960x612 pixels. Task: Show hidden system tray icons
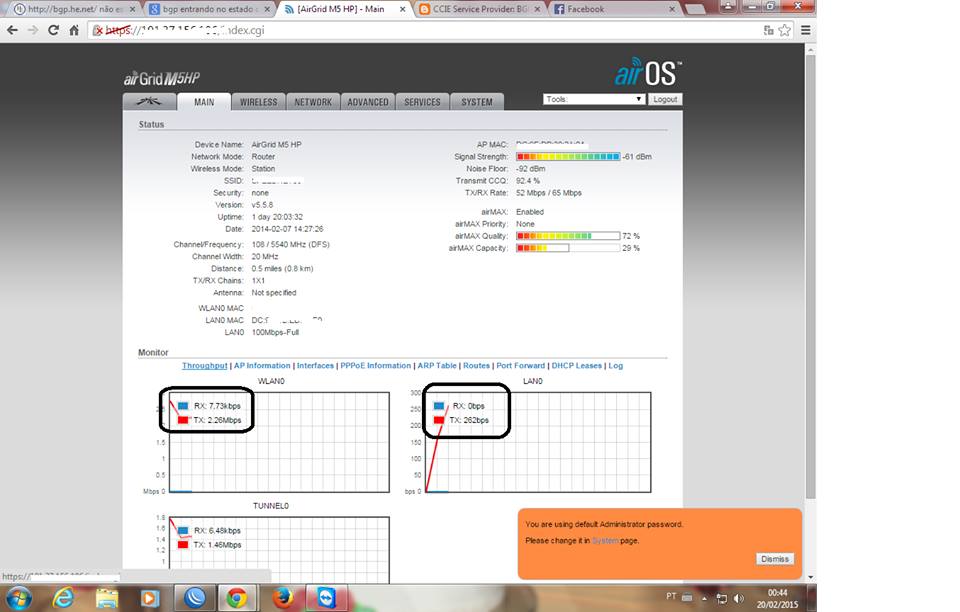pyautogui.click(x=704, y=598)
